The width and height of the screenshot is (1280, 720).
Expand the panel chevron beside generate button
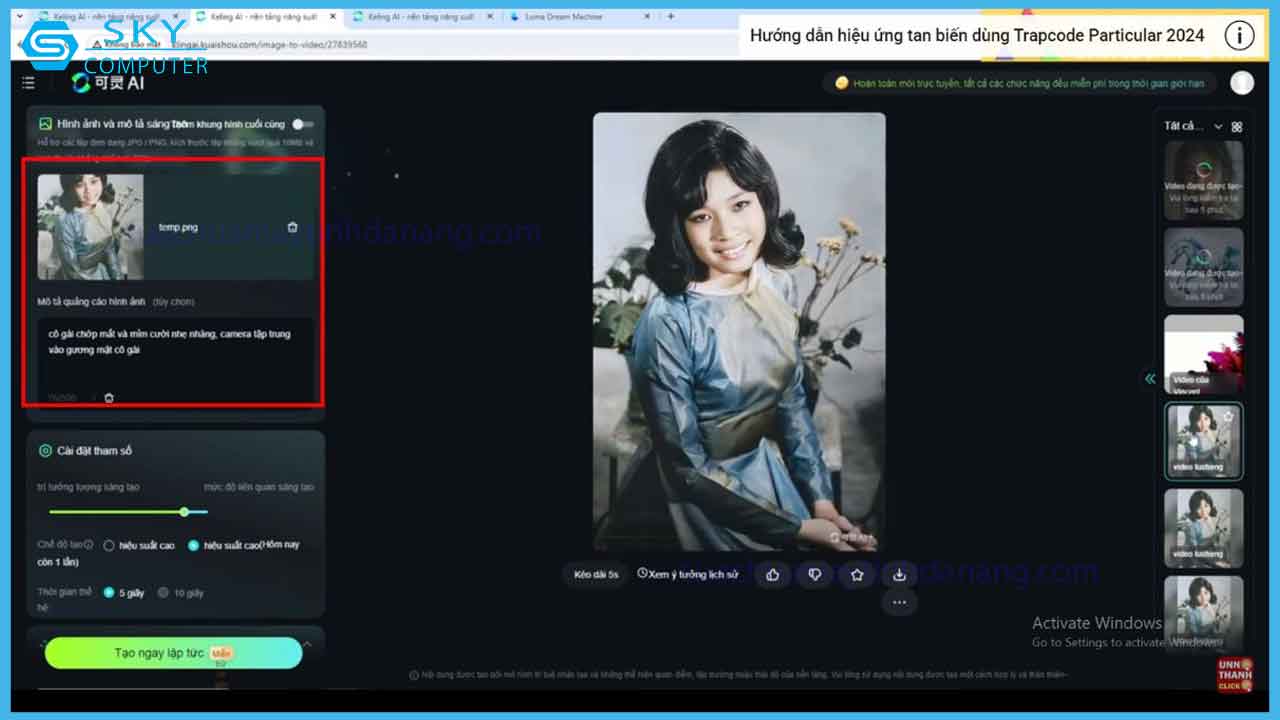point(307,644)
